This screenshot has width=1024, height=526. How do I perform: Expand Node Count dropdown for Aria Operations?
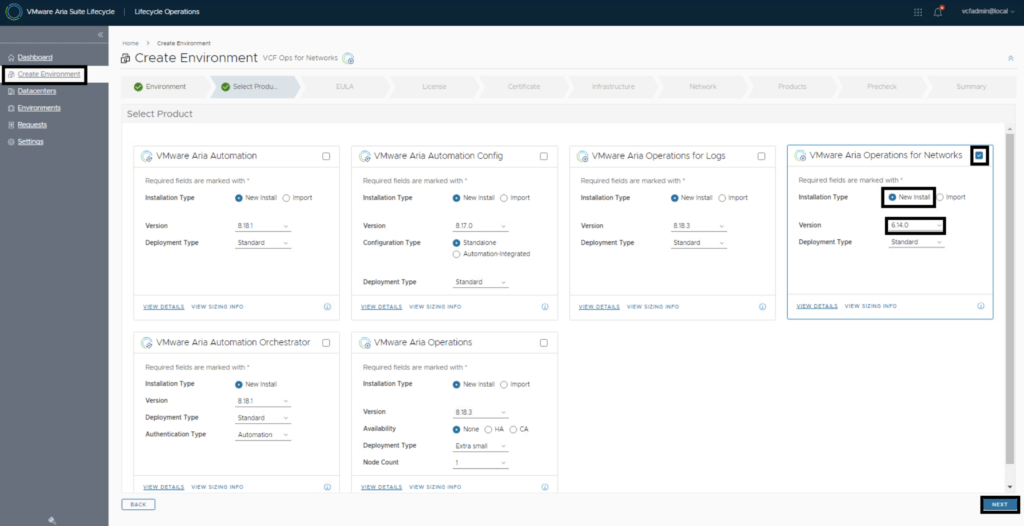coord(480,463)
